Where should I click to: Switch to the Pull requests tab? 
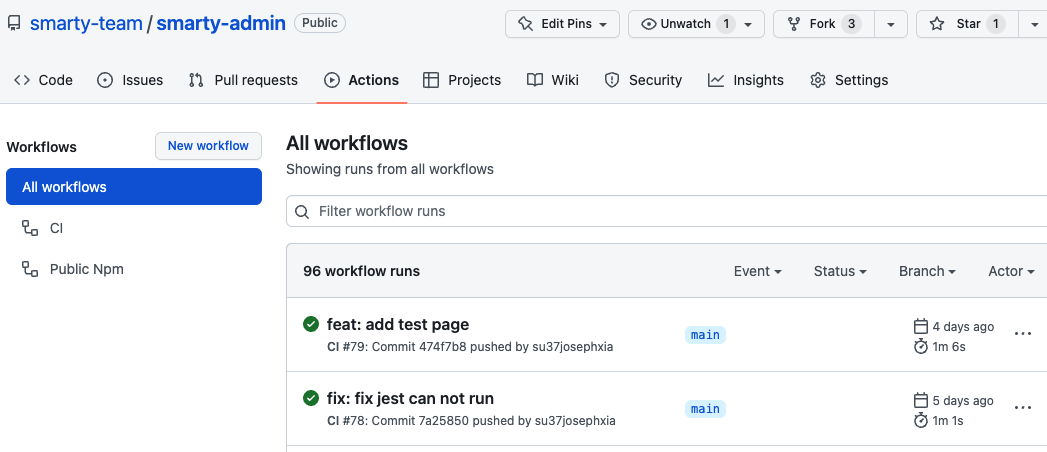[243, 80]
